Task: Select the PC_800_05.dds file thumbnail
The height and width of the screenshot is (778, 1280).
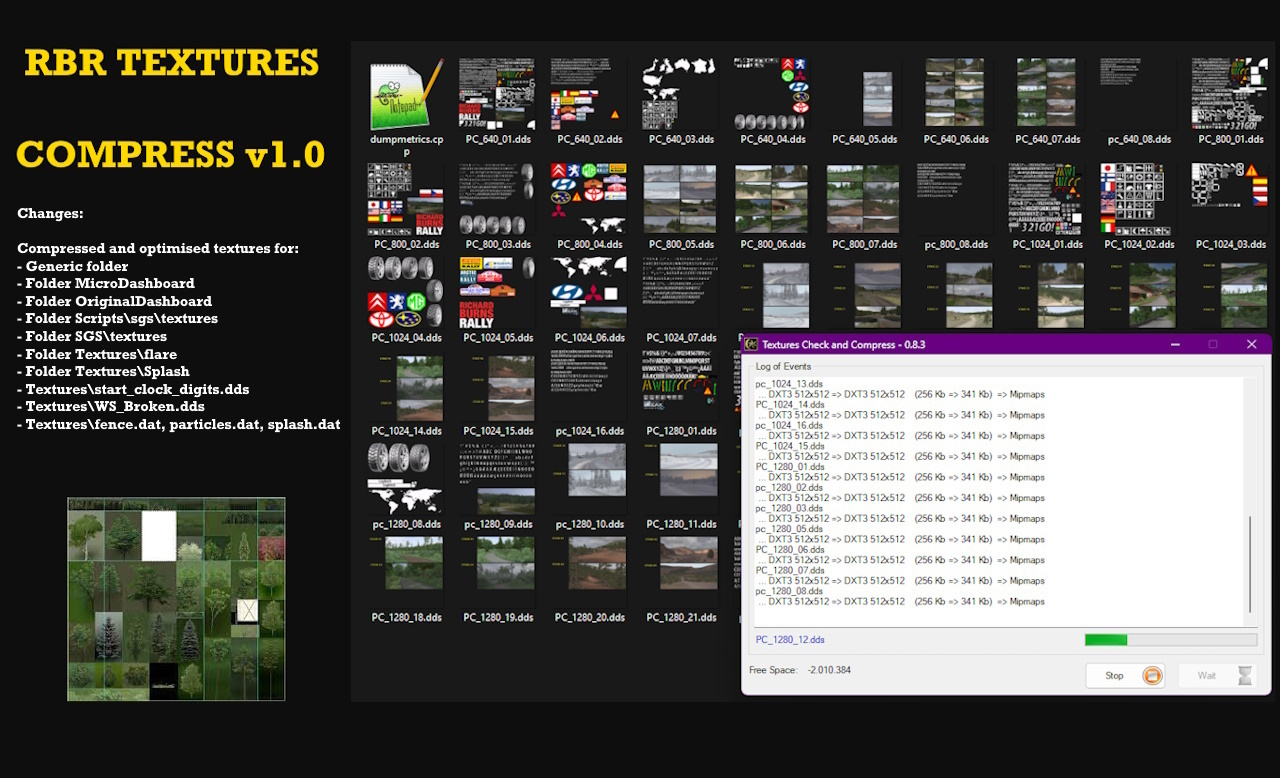Action: pyautogui.click(x=680, y=199)
